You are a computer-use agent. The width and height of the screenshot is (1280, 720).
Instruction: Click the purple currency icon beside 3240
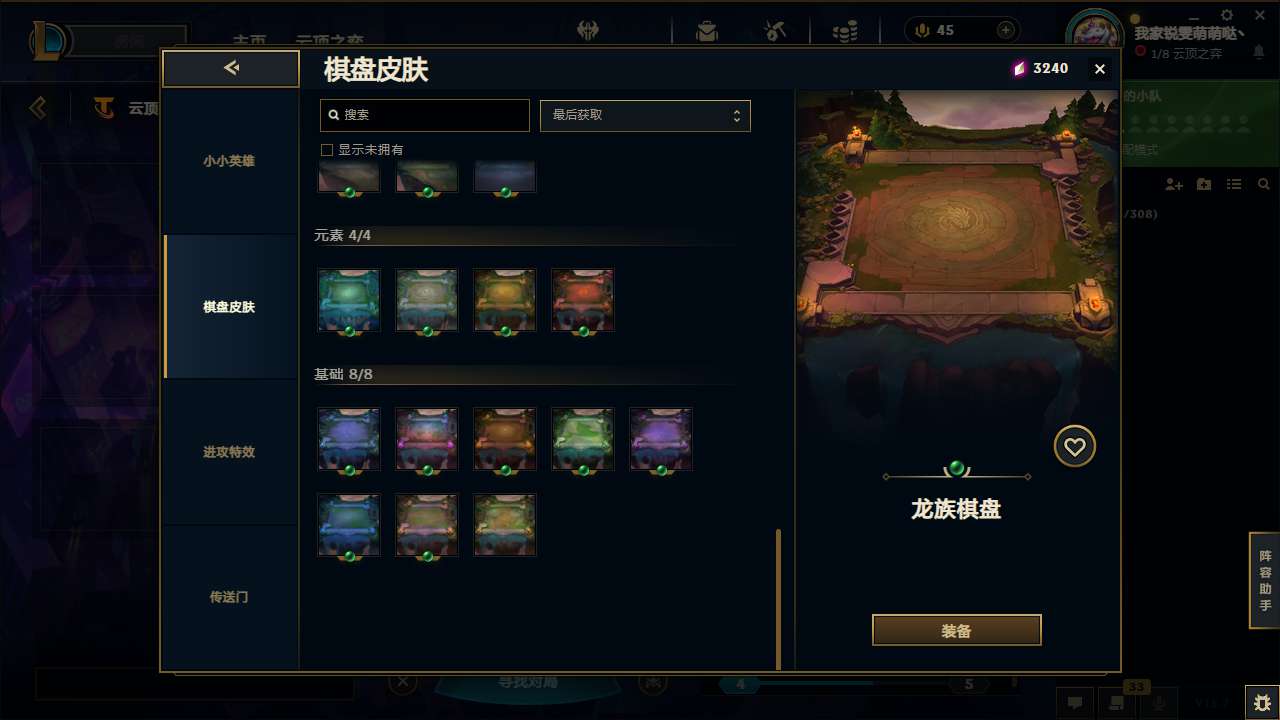coord(1019,69)
